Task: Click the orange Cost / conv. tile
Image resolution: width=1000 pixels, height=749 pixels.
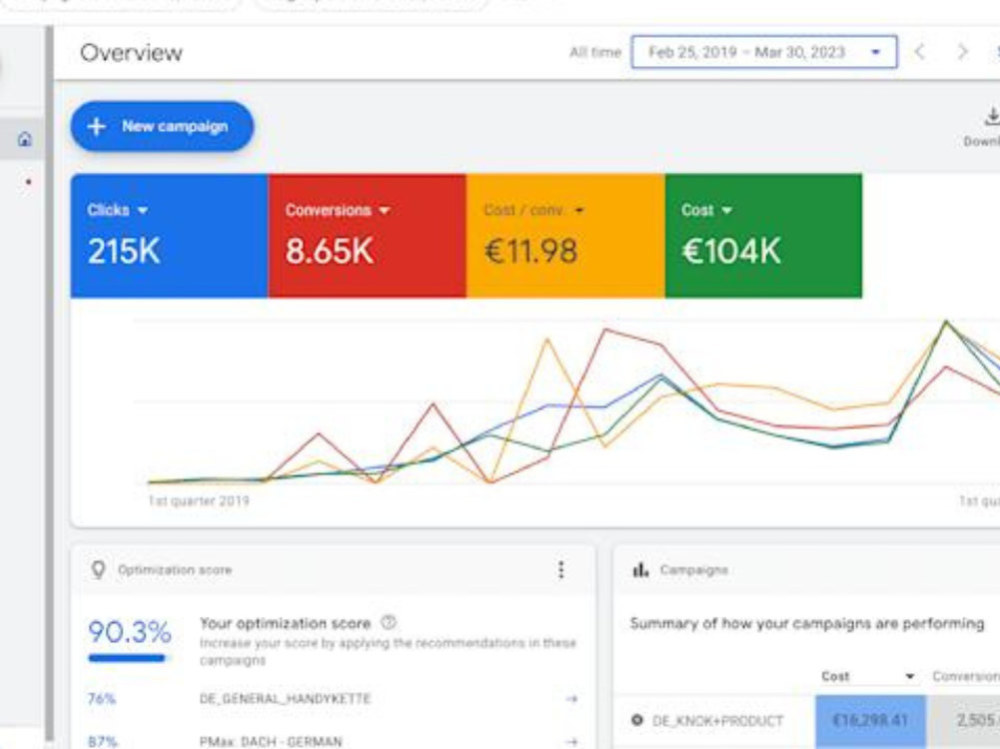Action: coord(566,235)
